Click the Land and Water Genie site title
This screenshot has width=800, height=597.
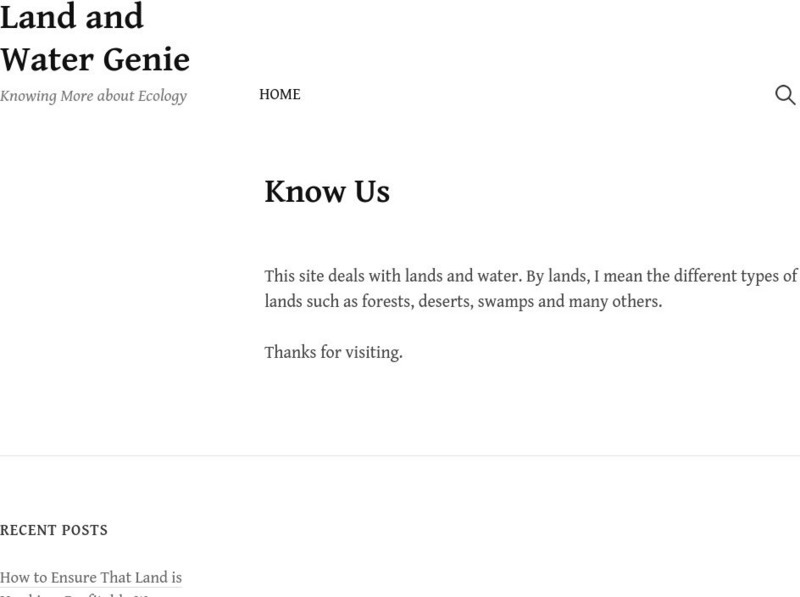tap(97, 38)
